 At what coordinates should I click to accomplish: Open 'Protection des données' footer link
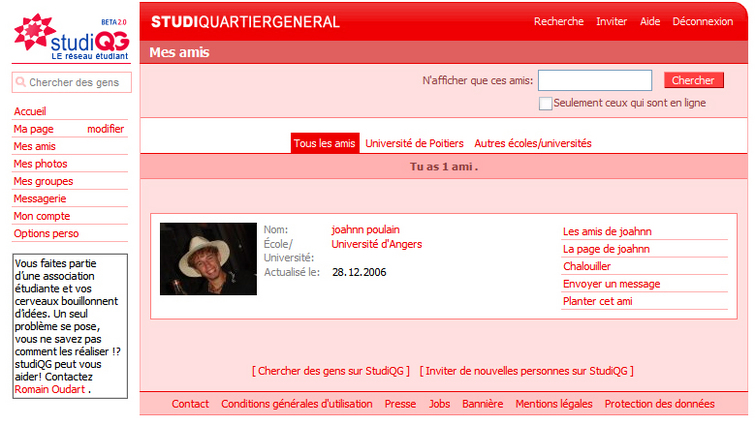click(660, 404)
